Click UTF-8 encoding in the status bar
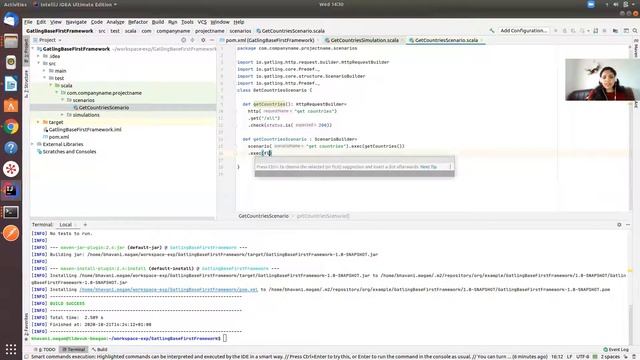 click(582, 357)
